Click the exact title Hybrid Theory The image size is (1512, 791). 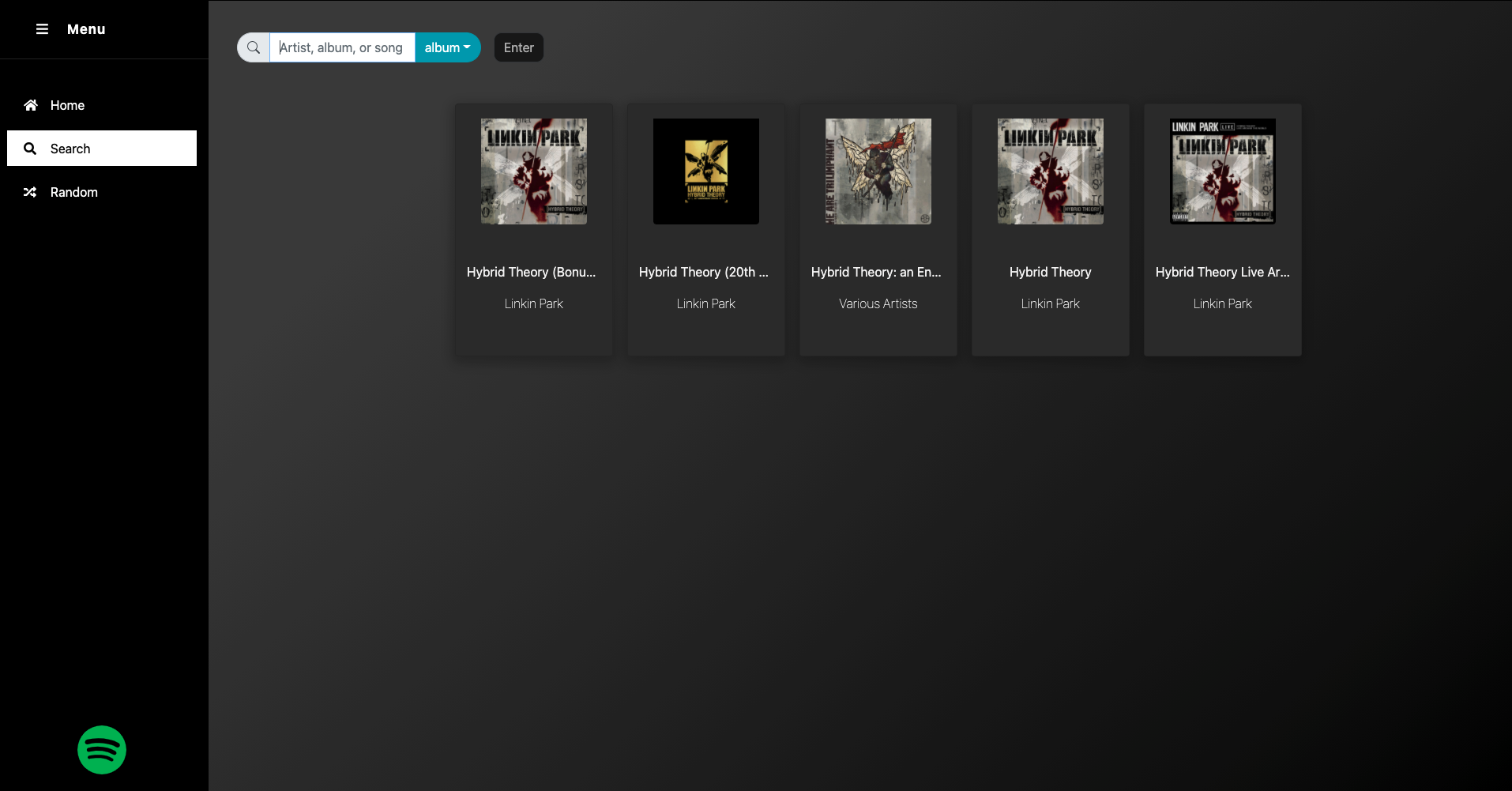pyautogui.click(x=1051, y=272)
